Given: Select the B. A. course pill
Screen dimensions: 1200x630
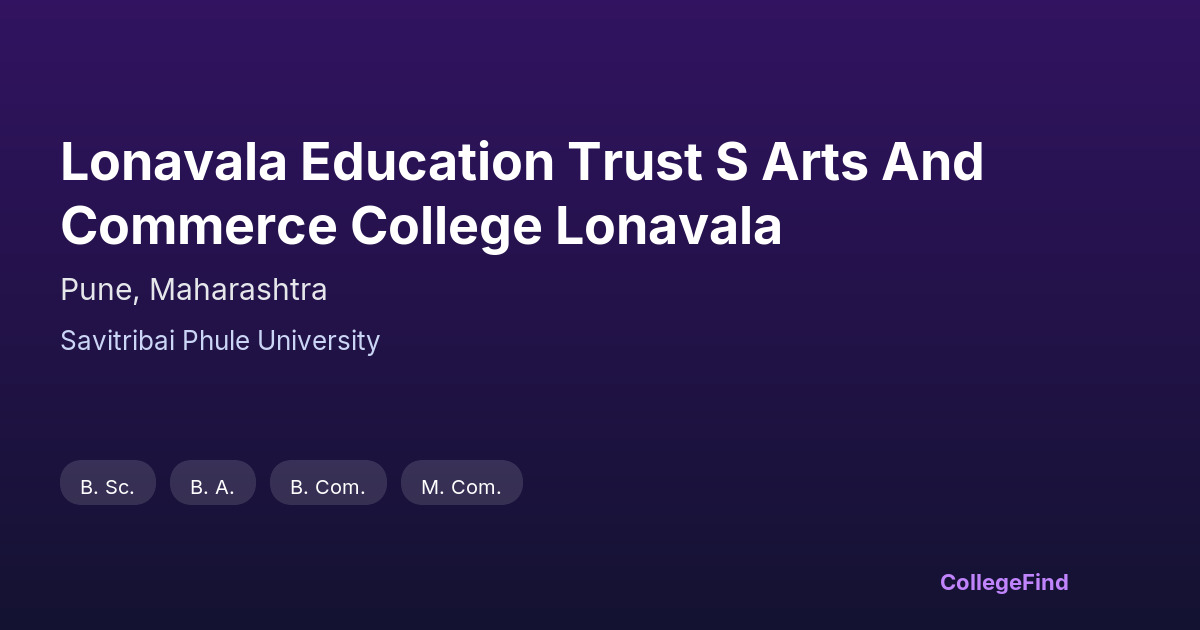Looking at the screenshot, I should (x=213, y=487).
